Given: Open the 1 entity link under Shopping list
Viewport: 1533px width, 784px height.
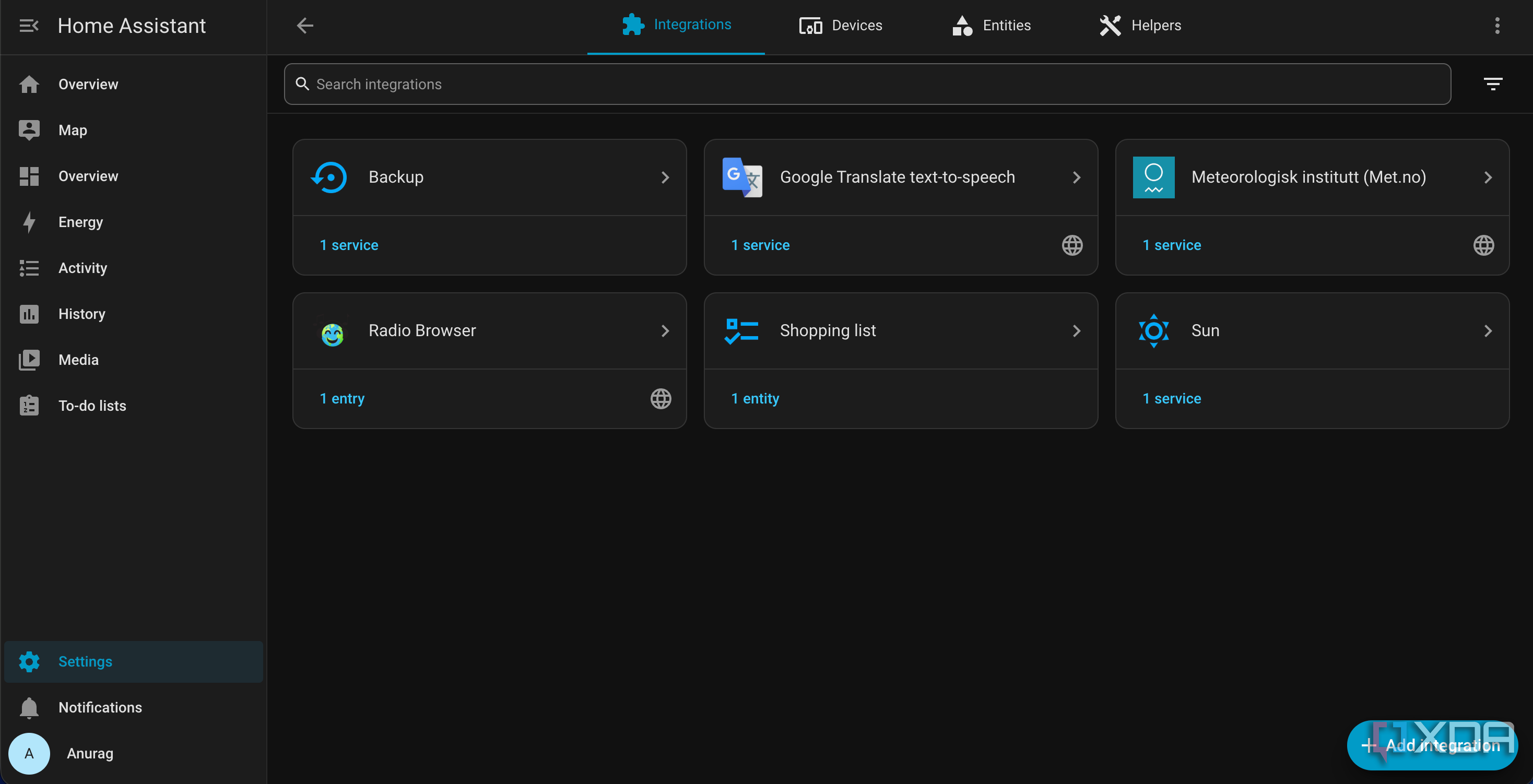Looking at the screenshot, I should (754, 399).
